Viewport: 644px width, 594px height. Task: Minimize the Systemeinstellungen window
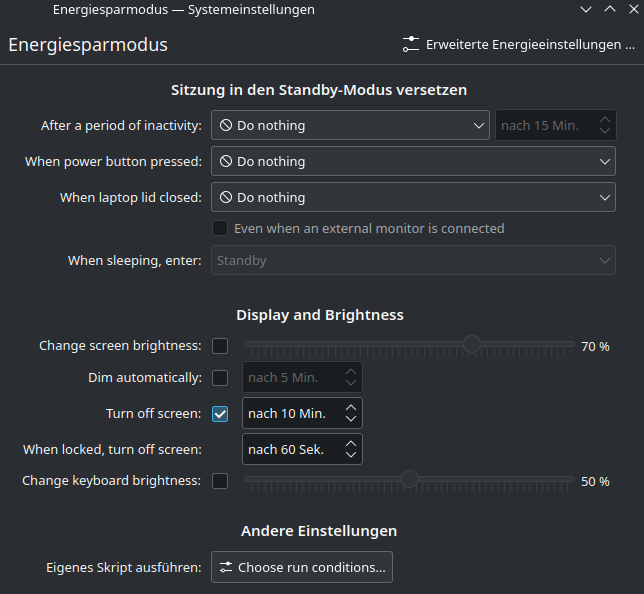586,9
